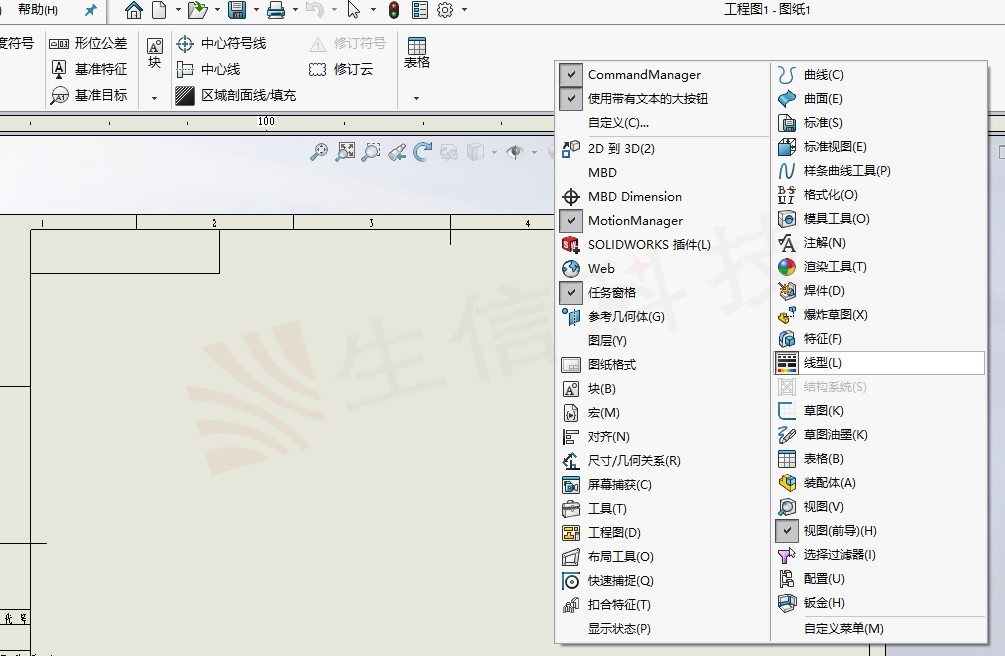Open the dropdown arrow next to New document

click(178, 10)
